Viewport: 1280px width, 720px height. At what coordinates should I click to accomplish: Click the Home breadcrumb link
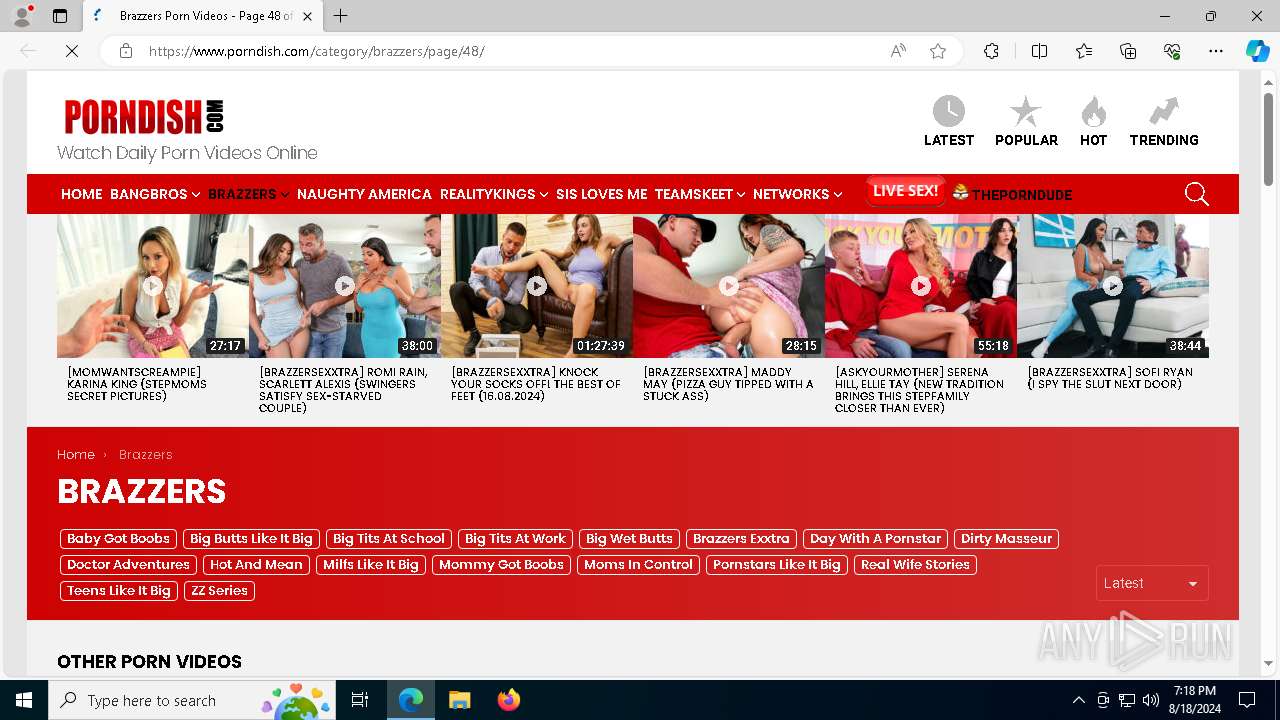(76, 454)
